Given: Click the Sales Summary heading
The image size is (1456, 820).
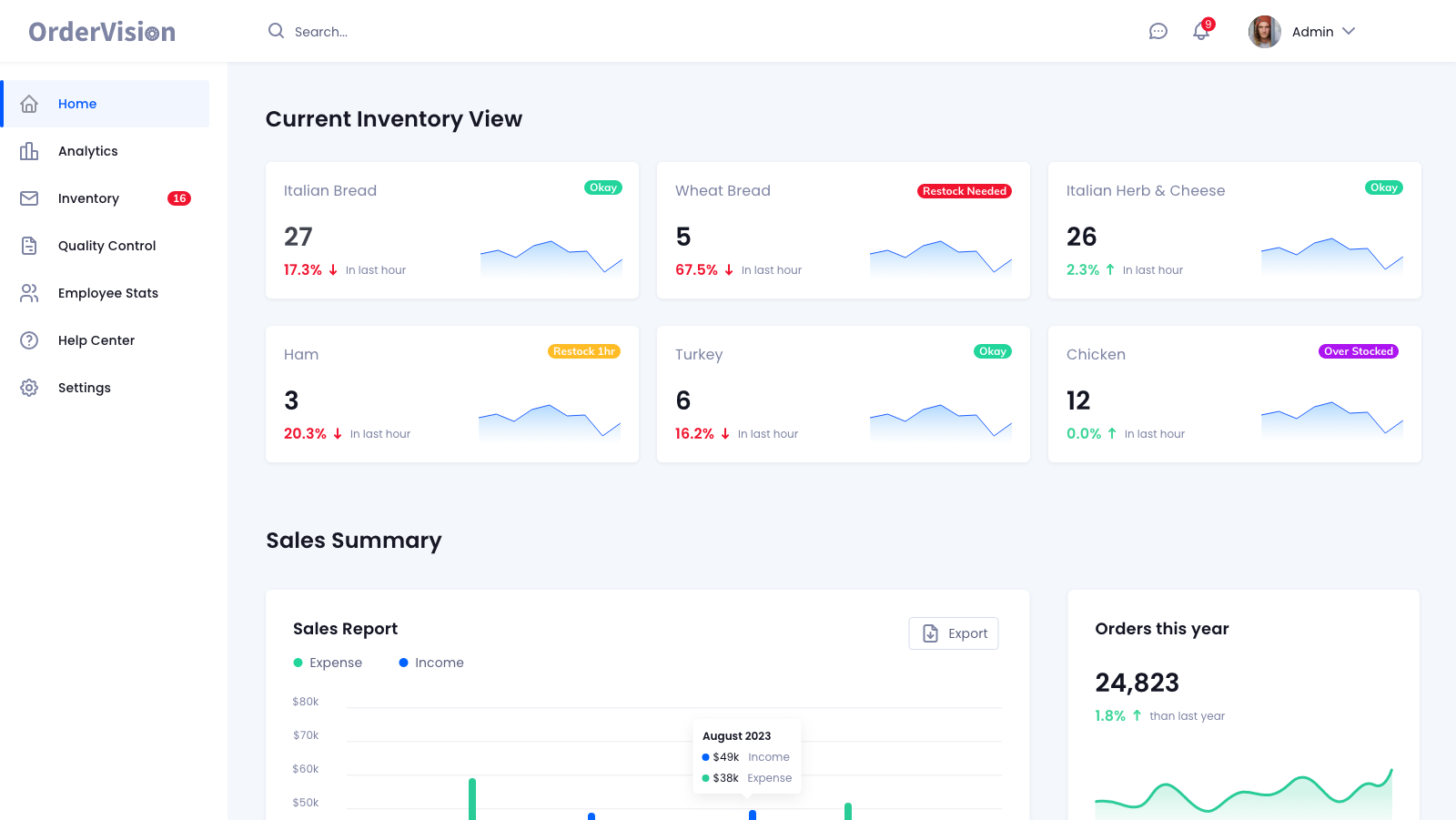Looking at the screenshot, I should tap(354, 541).
